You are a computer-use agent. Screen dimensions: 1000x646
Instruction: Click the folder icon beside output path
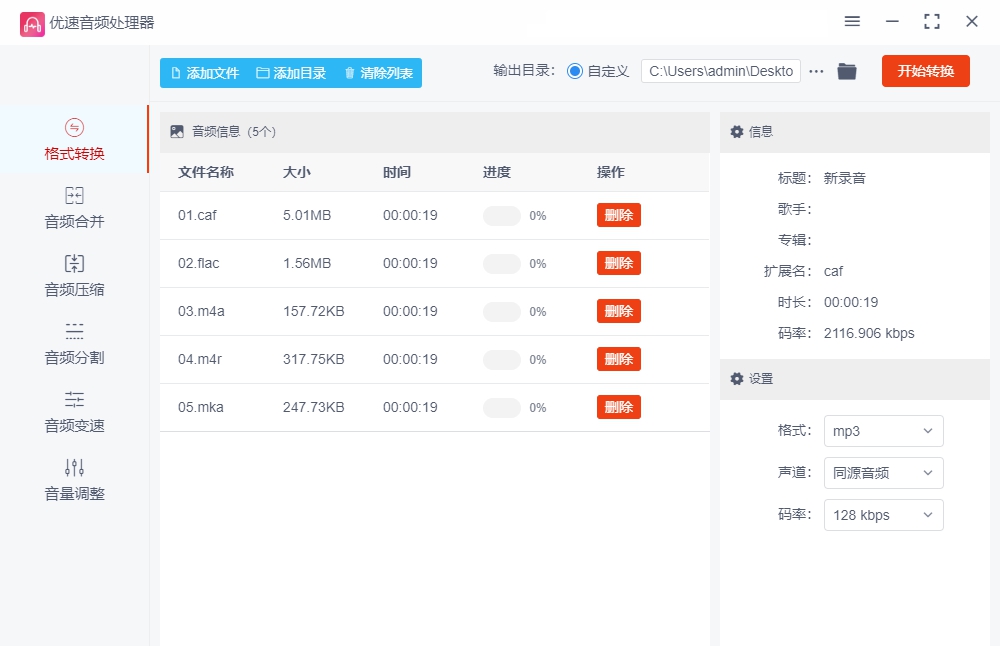point(846,71)
